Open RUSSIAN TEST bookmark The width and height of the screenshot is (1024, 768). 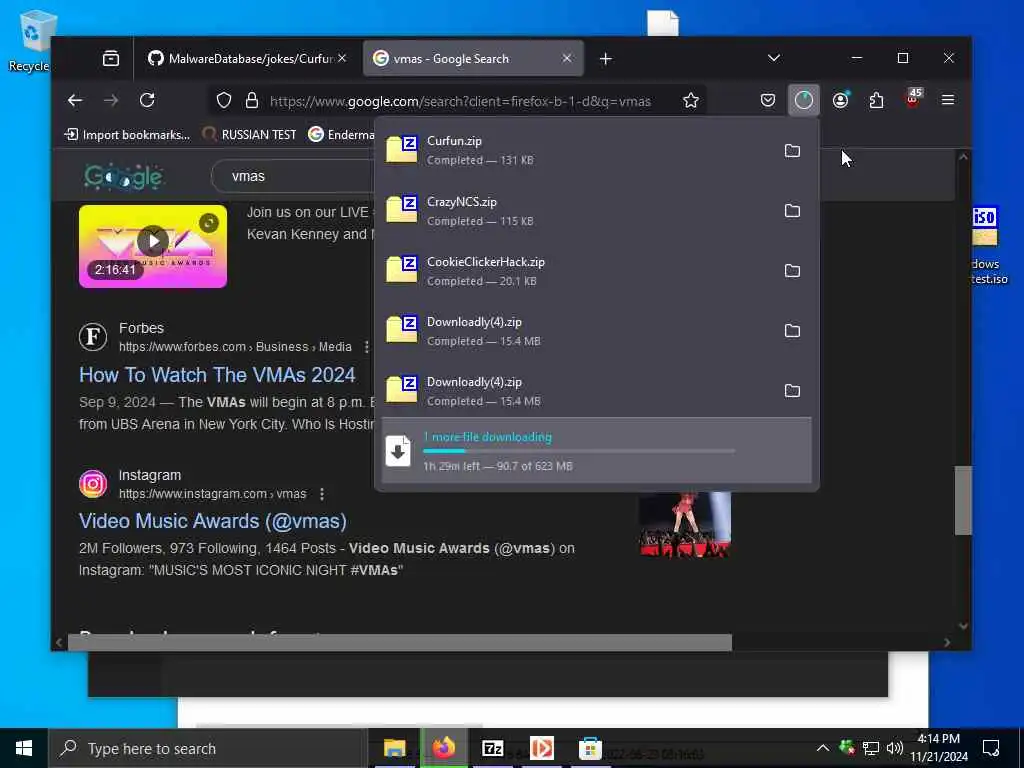pyautogui.click(x=249, y=135)
